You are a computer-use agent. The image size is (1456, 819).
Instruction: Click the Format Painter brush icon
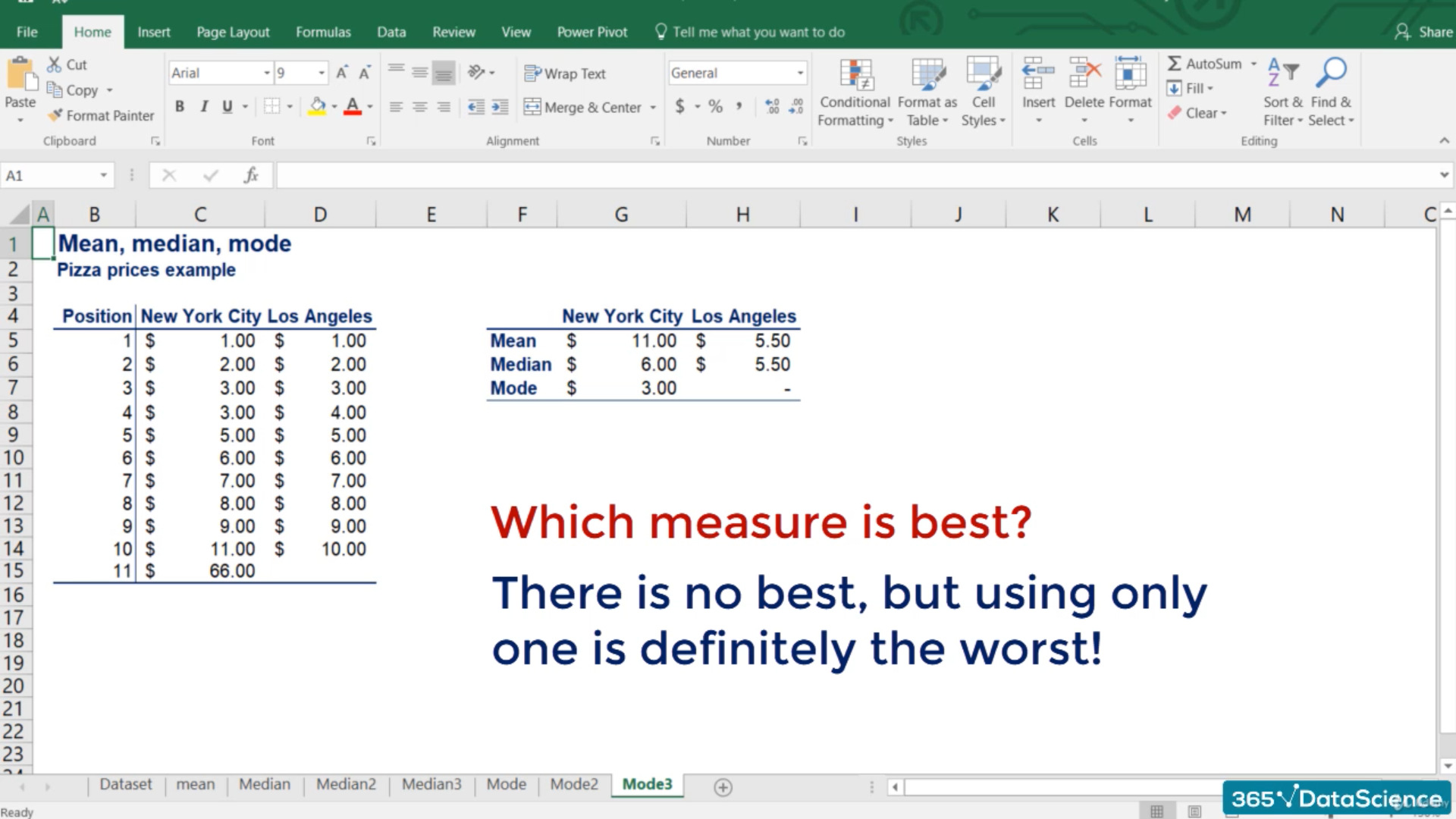click(55, 115)
